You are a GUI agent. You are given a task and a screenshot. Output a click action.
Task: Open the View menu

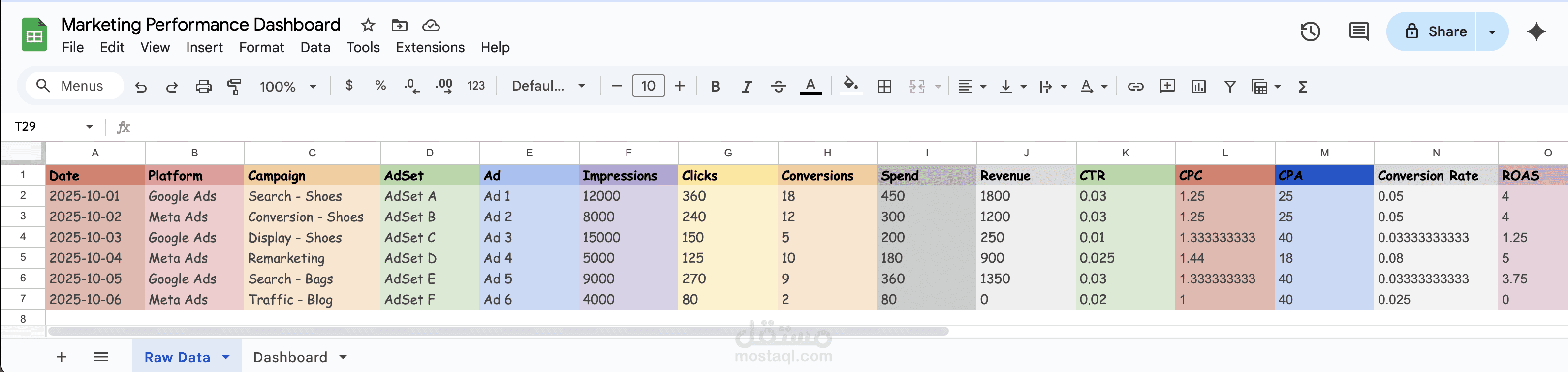(155, 48)
